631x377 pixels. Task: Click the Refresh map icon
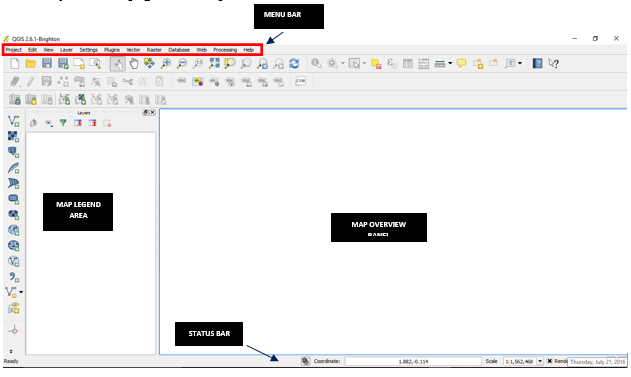(294, 64)
